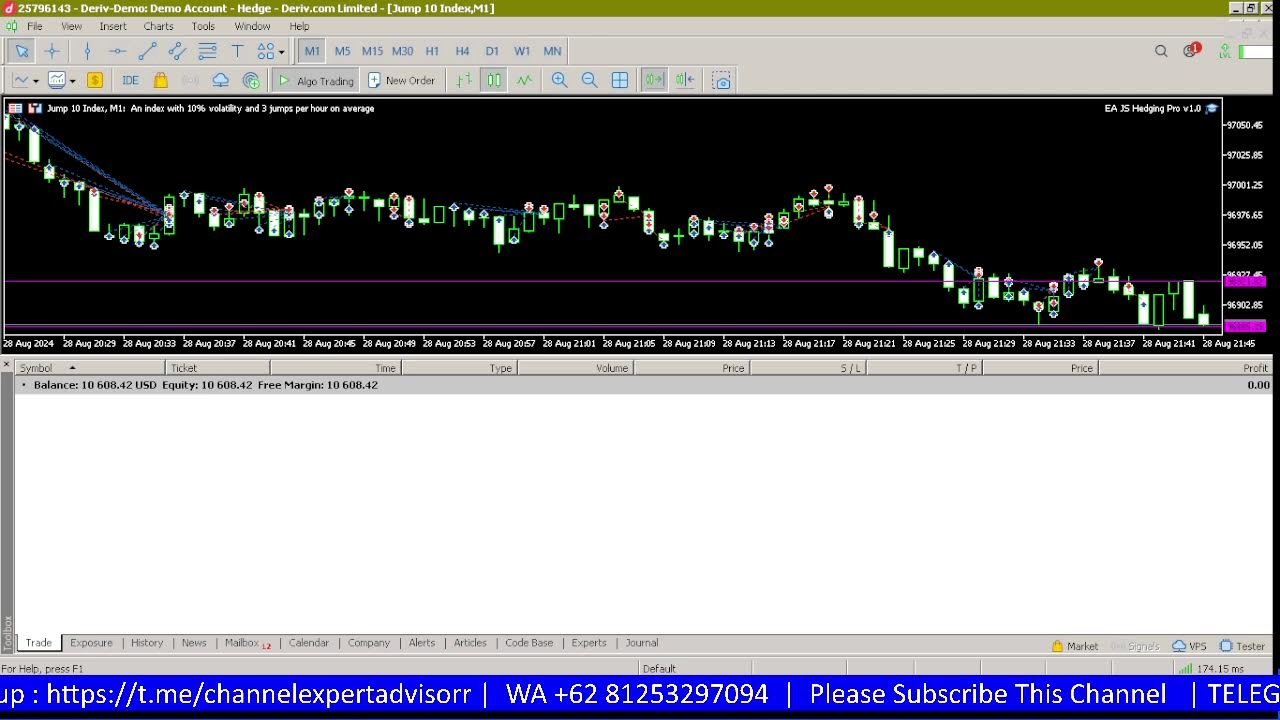The image size is (1280, 720).
Task: Open the View menu
Action: coord(71,26)
